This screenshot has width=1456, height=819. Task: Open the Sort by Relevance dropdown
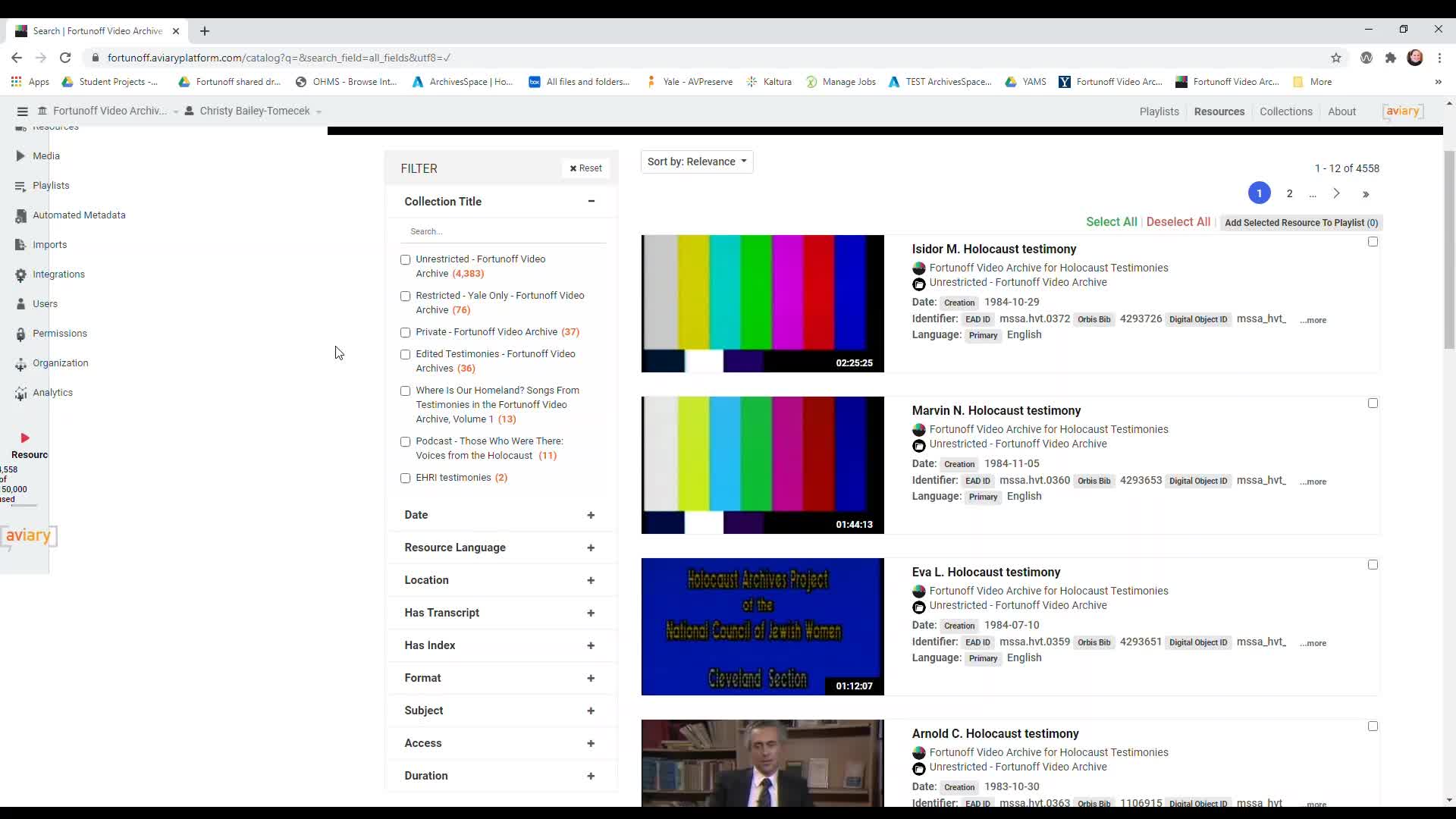pyautogui.click(x=697, y=162)
